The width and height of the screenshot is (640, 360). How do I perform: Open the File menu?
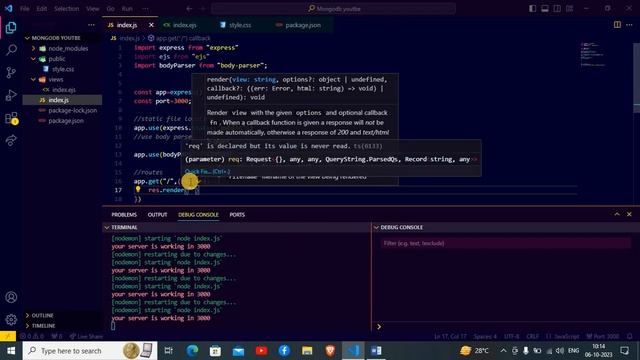(x=24, y=9)
